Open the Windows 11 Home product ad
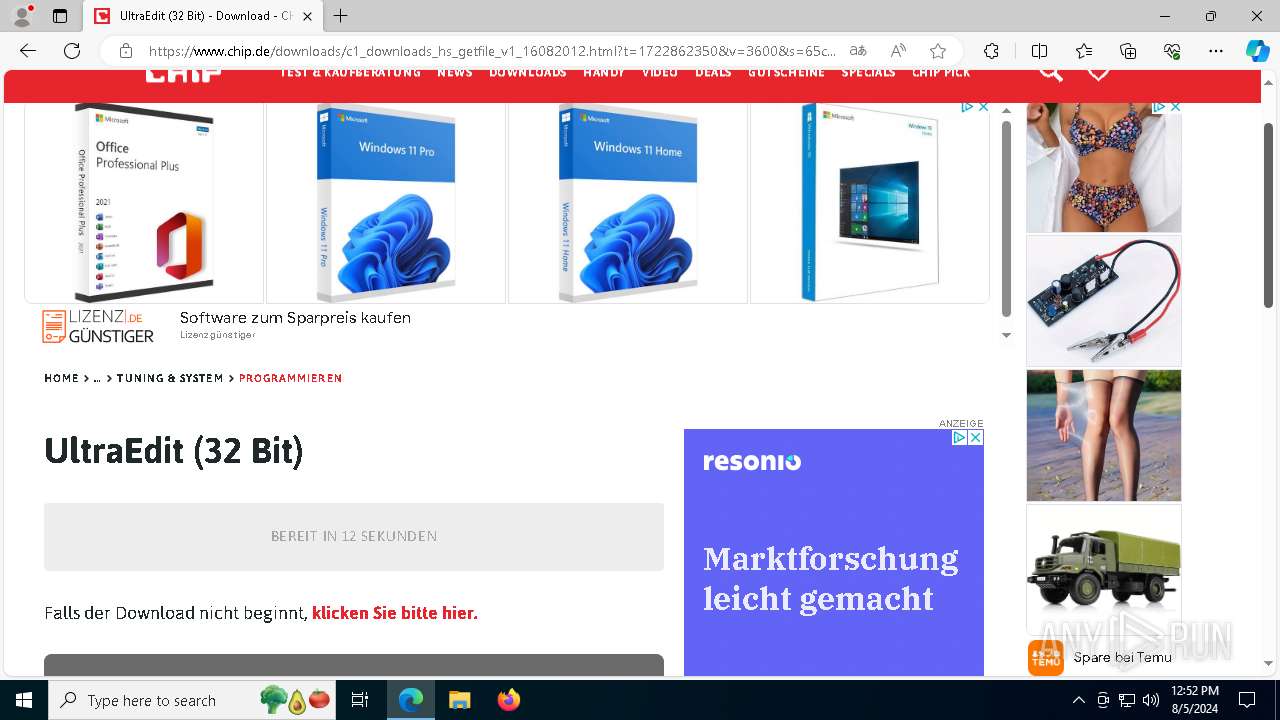 pyautogui.click(x=628, y=203)
